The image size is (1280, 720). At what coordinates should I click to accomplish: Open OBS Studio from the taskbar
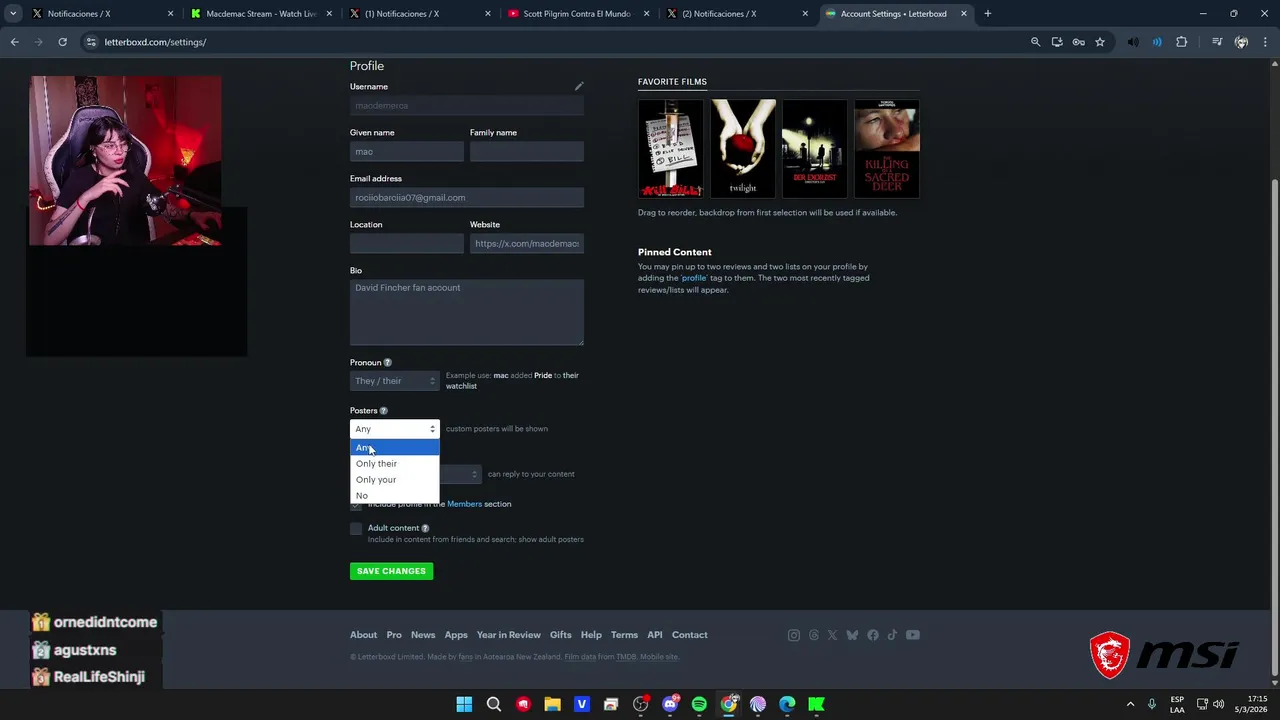pyautogui.click(x=641, y=704)
